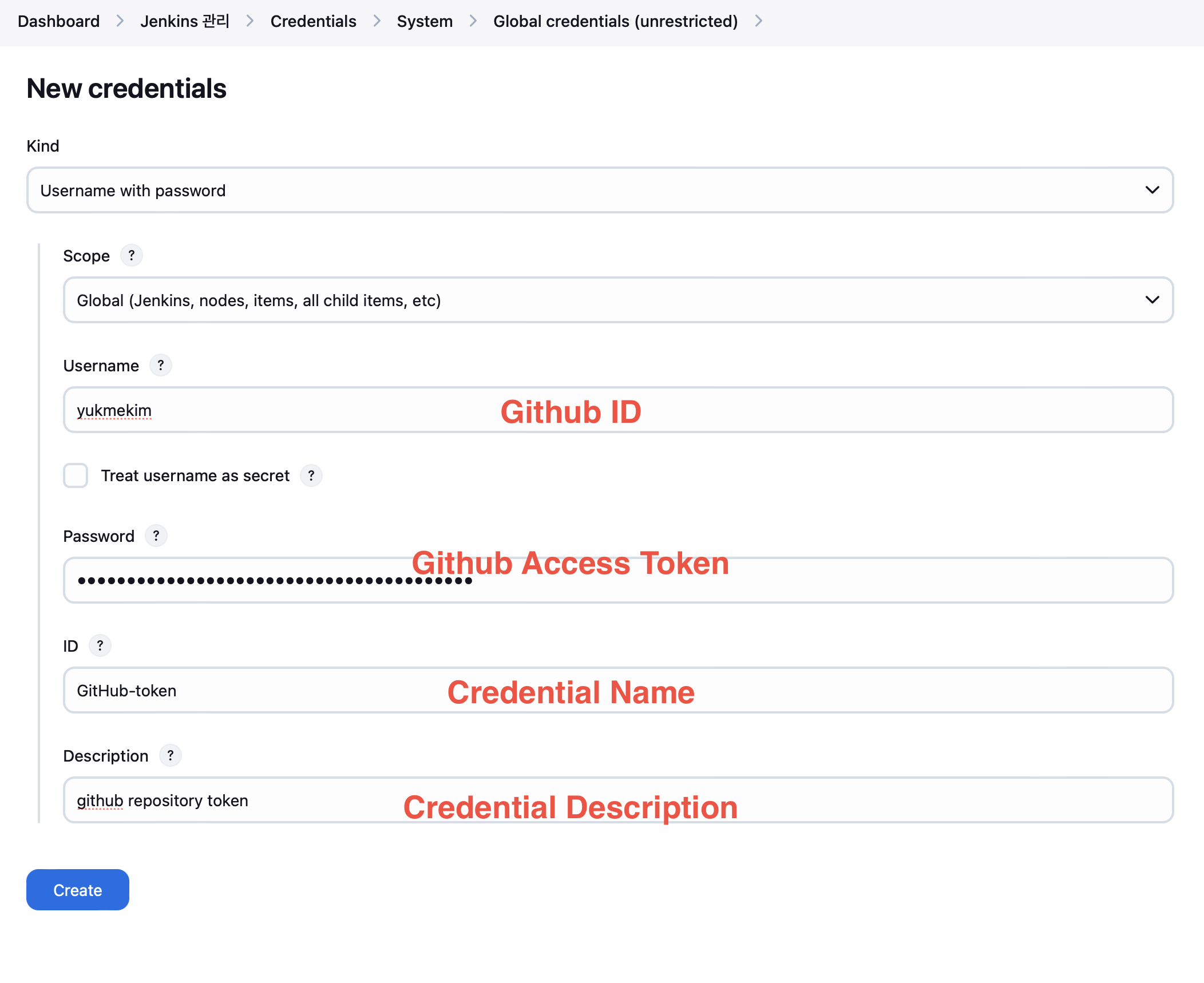Open Jenkins 관리 breadcrumb

[x=185, y=21]
